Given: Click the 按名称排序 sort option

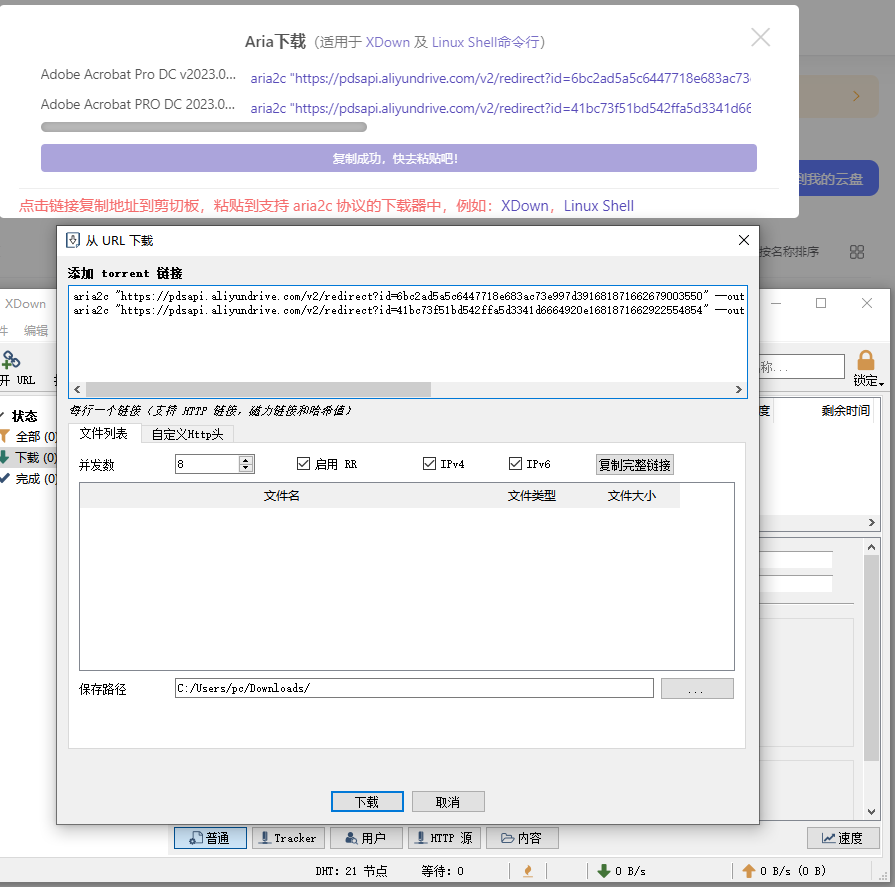Looking at the screenshot, I should [x=789, y=252].
